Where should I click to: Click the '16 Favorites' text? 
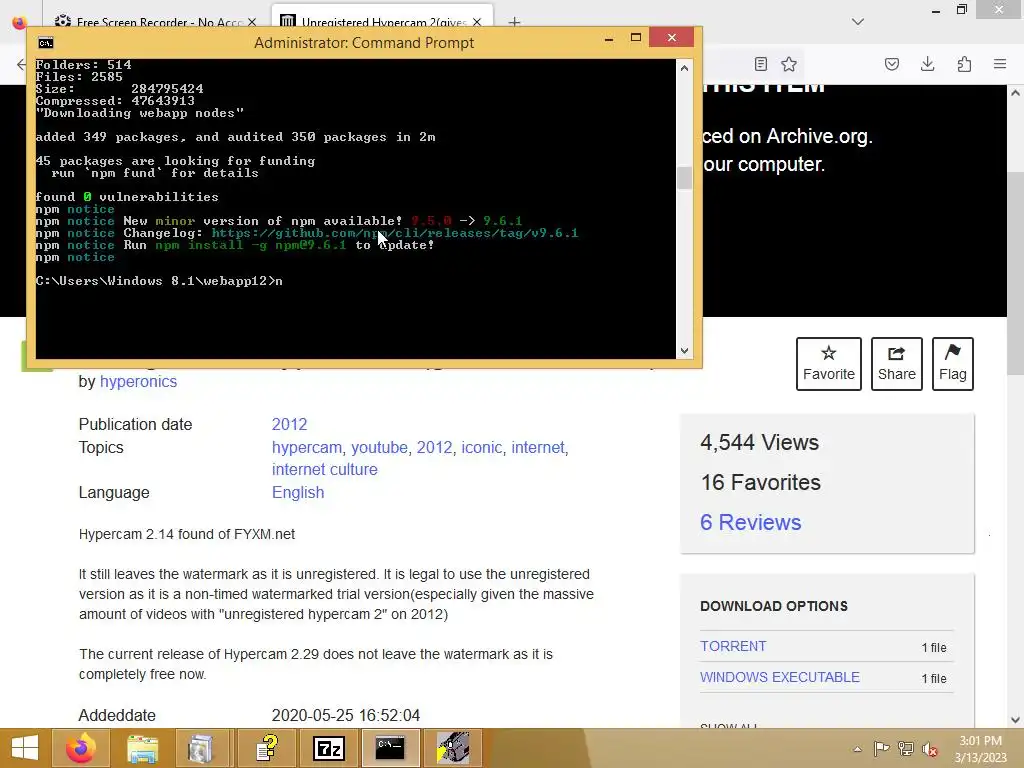point(761,483)
